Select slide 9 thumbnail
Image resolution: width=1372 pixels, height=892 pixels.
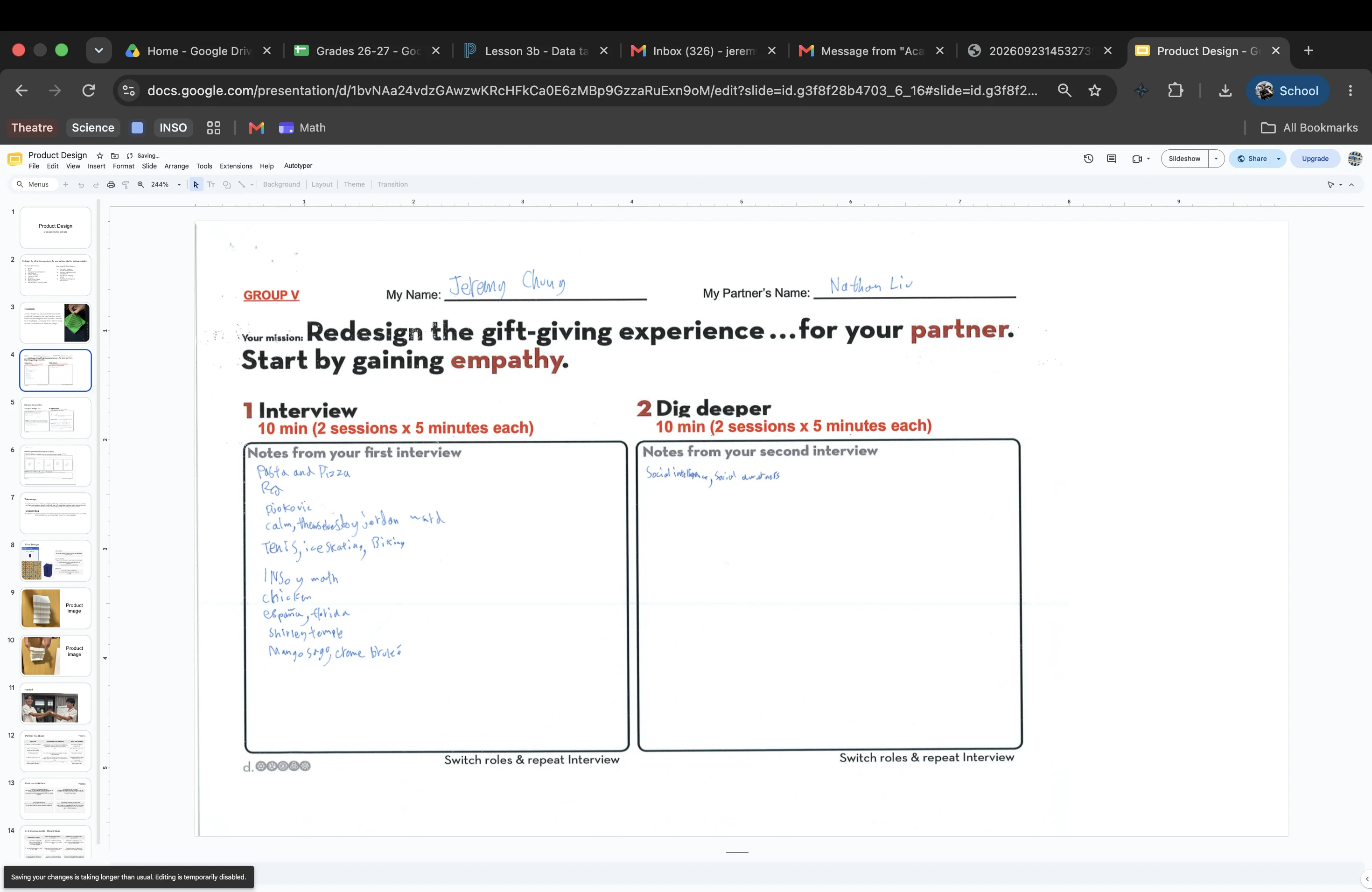pyautogui.click(x=56, y=608)
